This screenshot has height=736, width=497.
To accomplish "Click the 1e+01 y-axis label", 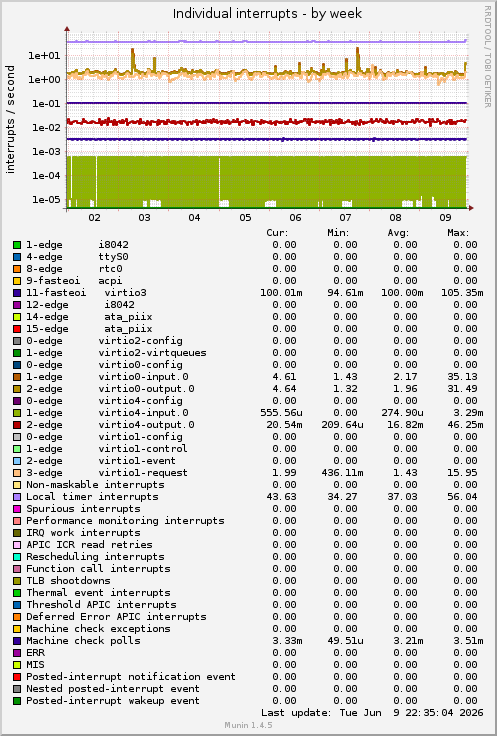I will tap(44, 56).
